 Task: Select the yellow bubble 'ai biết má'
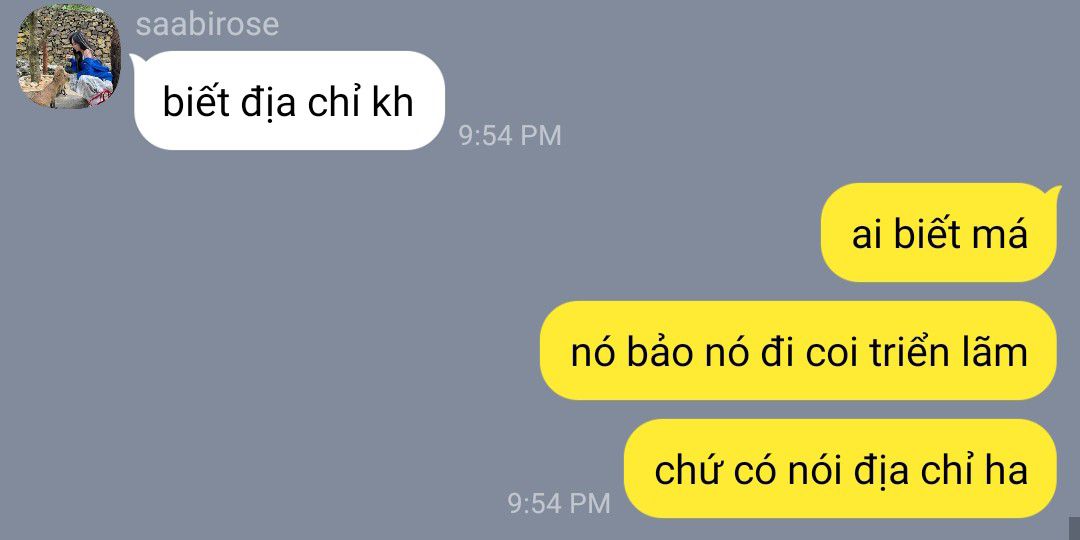pos(939,233)
